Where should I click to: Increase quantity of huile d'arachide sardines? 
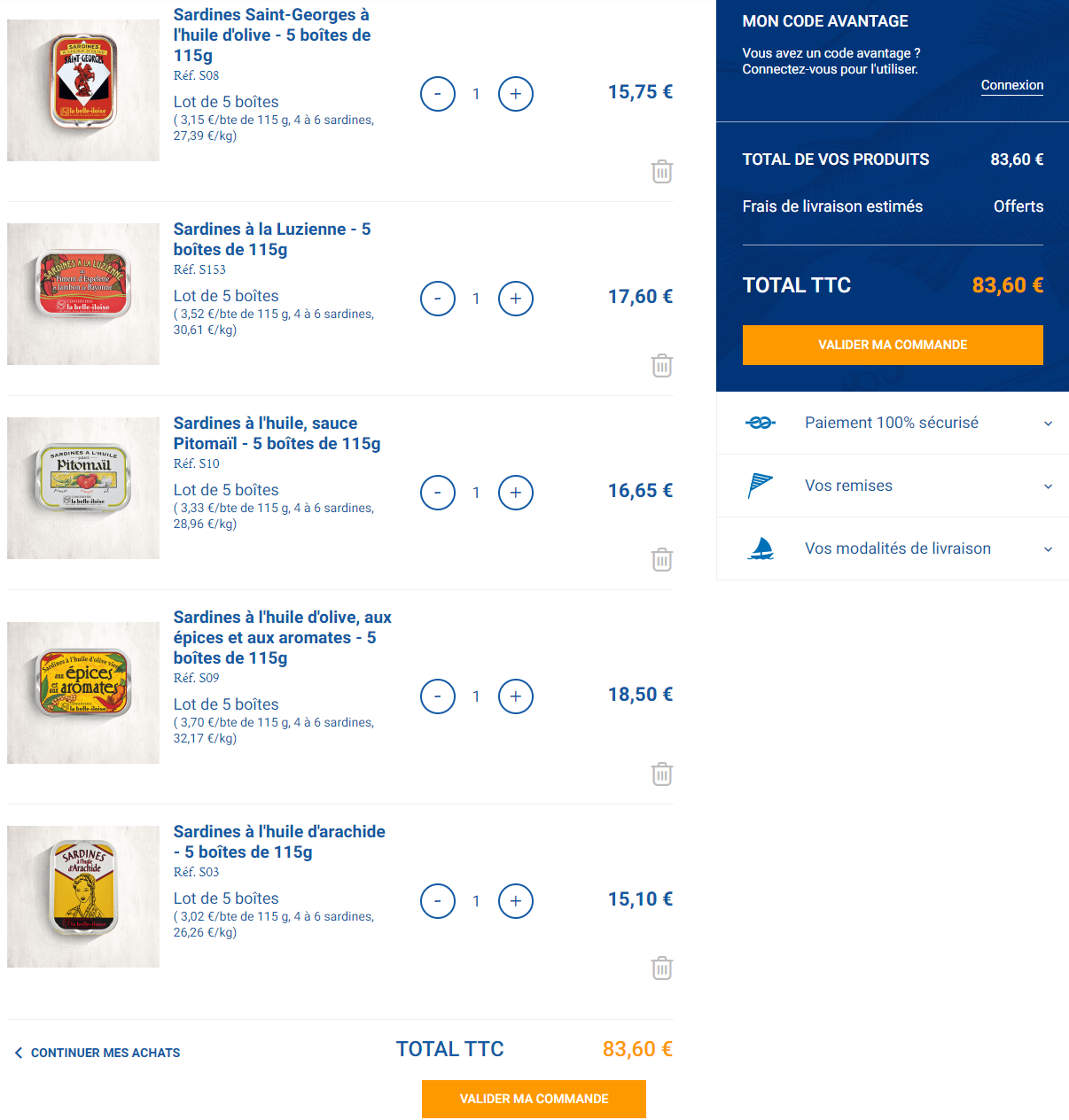pos(516,901)
